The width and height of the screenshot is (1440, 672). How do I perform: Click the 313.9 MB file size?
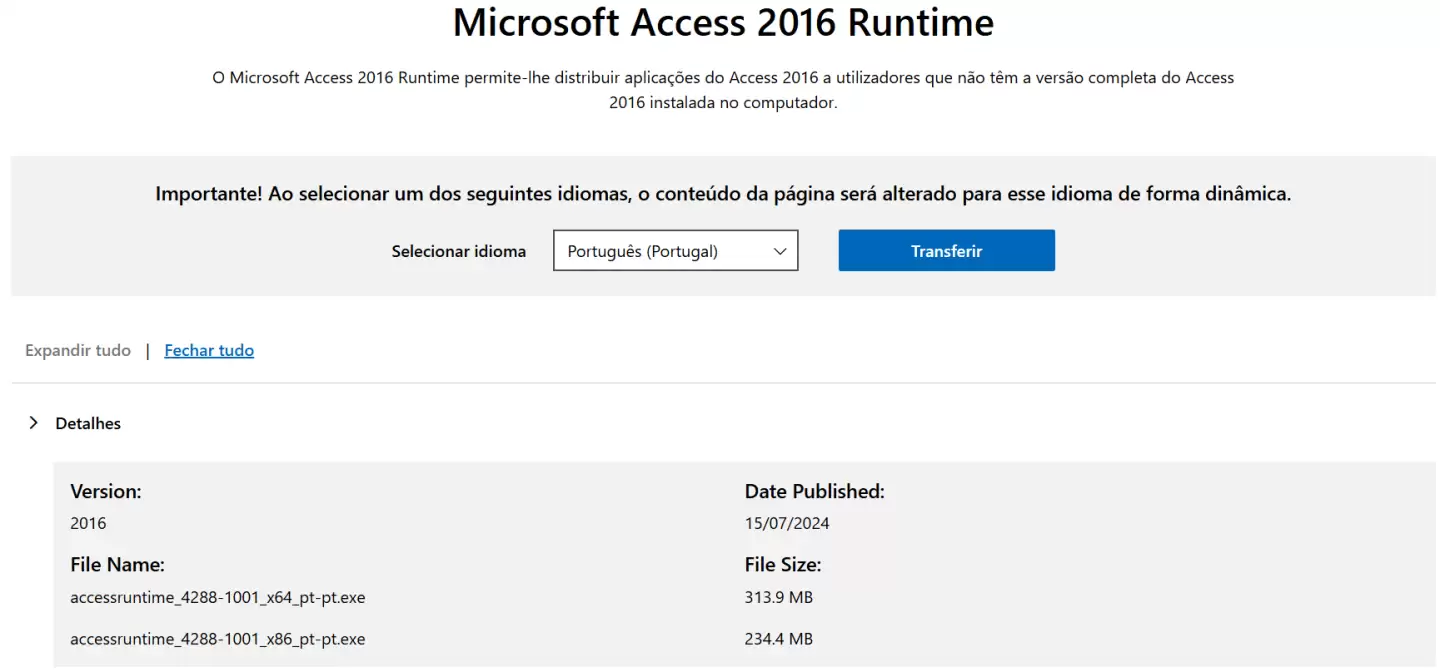pos(779,598)
